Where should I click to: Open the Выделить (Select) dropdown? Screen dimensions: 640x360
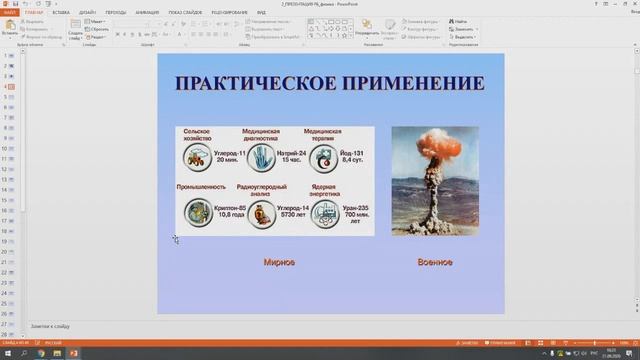tap(463, 37)
